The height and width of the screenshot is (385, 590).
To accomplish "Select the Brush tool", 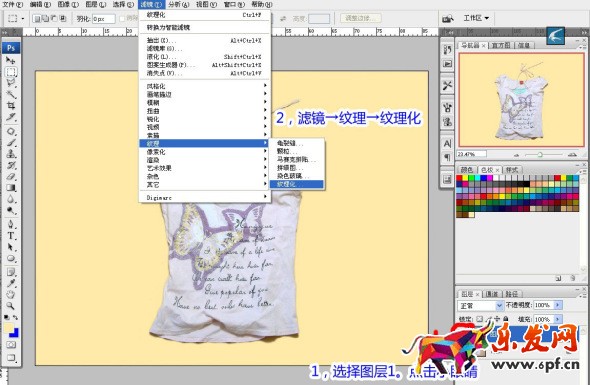I will click(11, 143).
